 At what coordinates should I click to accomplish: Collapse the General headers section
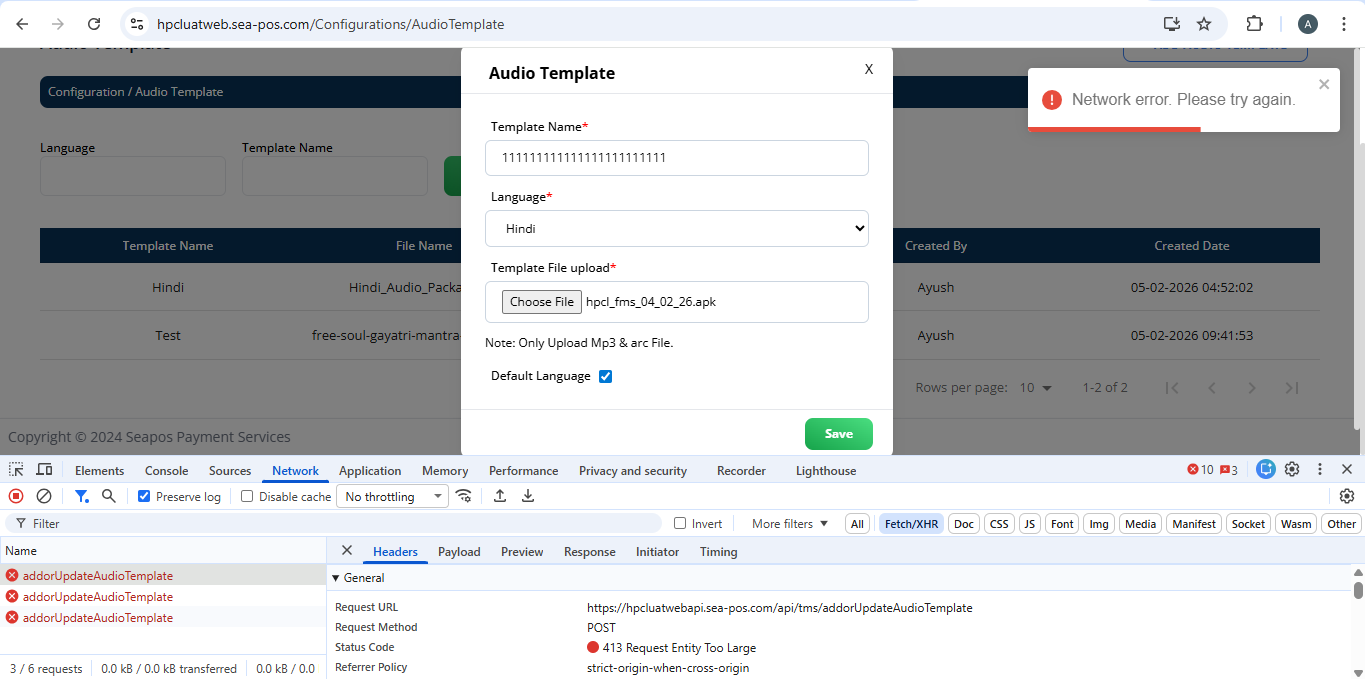336,578
